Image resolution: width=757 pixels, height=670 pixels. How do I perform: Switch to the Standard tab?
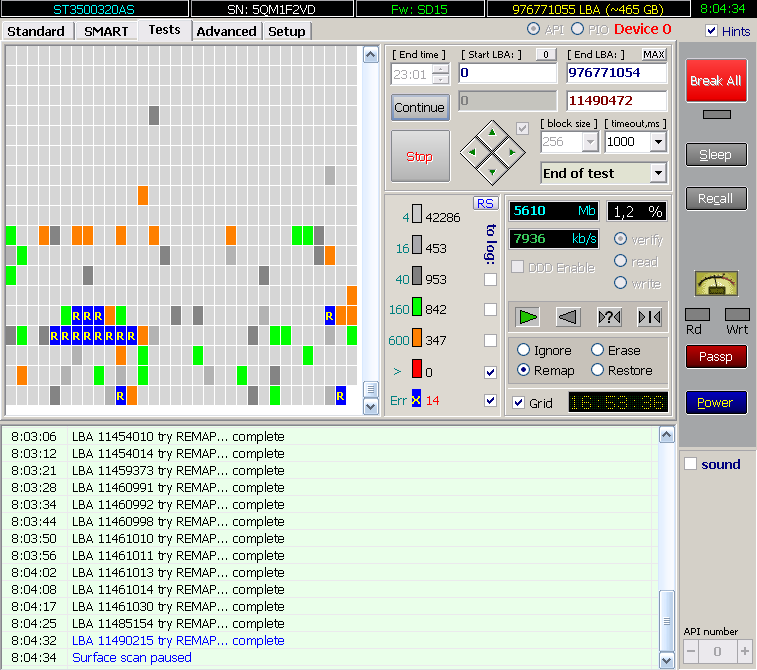36,31
